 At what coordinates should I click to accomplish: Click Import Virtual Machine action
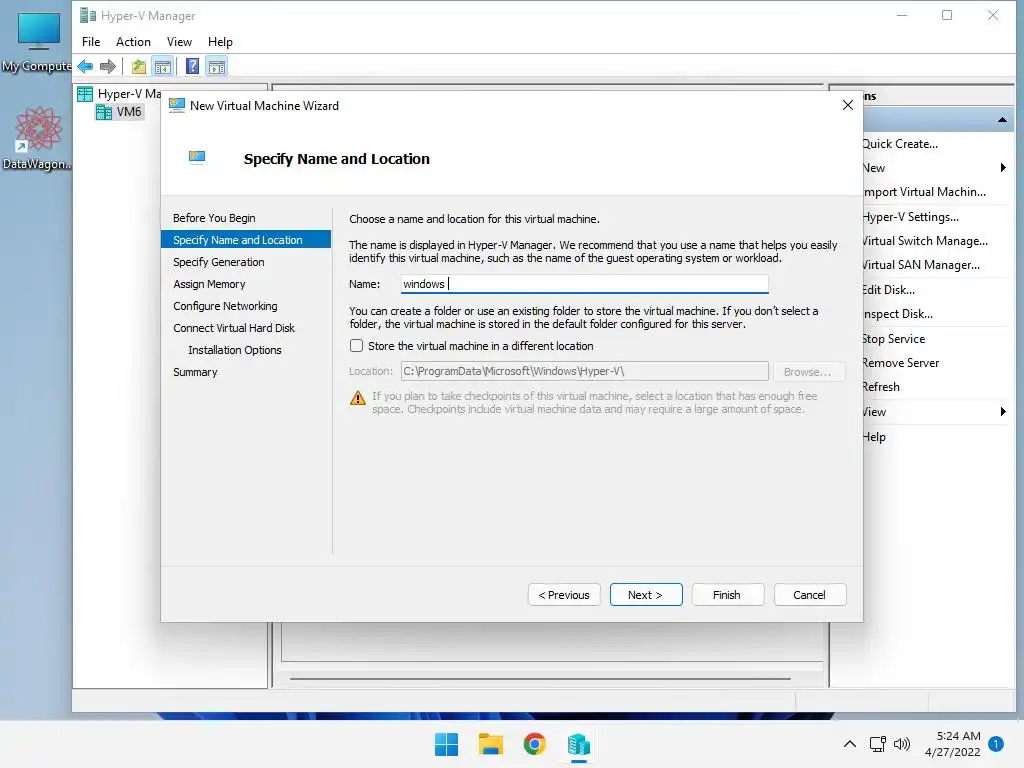pos(923,192)
